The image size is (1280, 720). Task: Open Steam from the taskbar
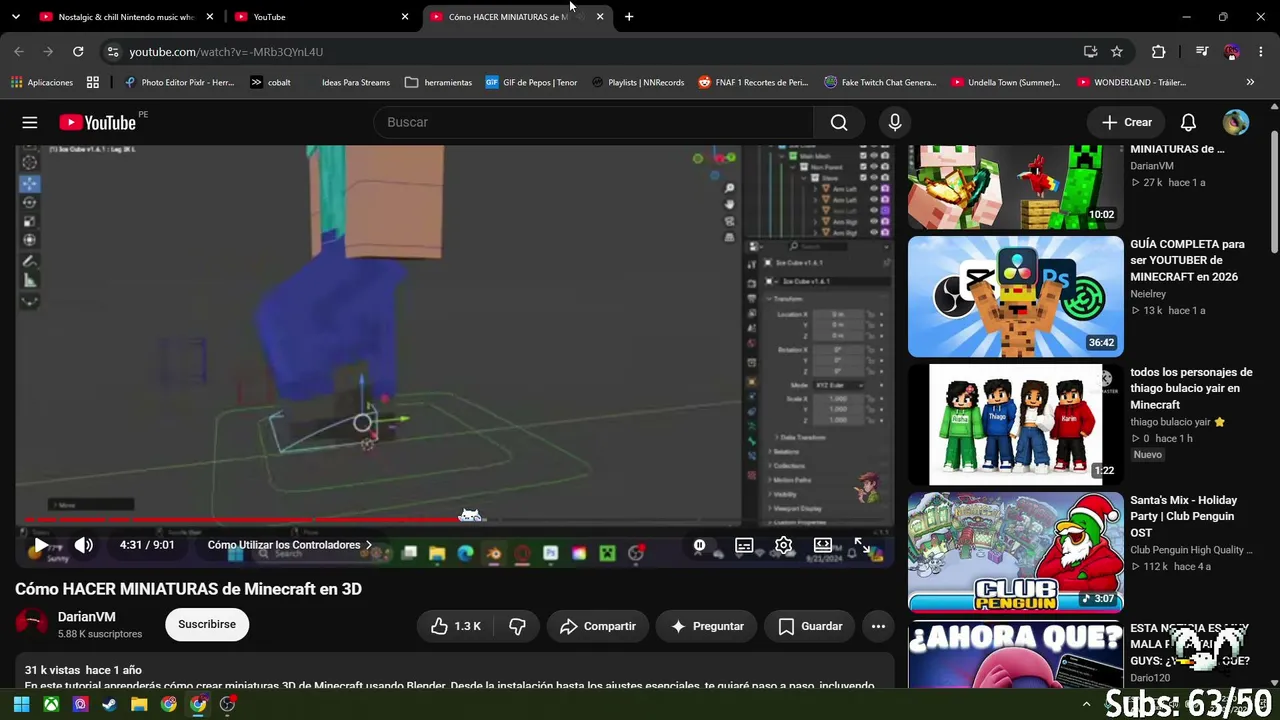[x=110, y=704]
